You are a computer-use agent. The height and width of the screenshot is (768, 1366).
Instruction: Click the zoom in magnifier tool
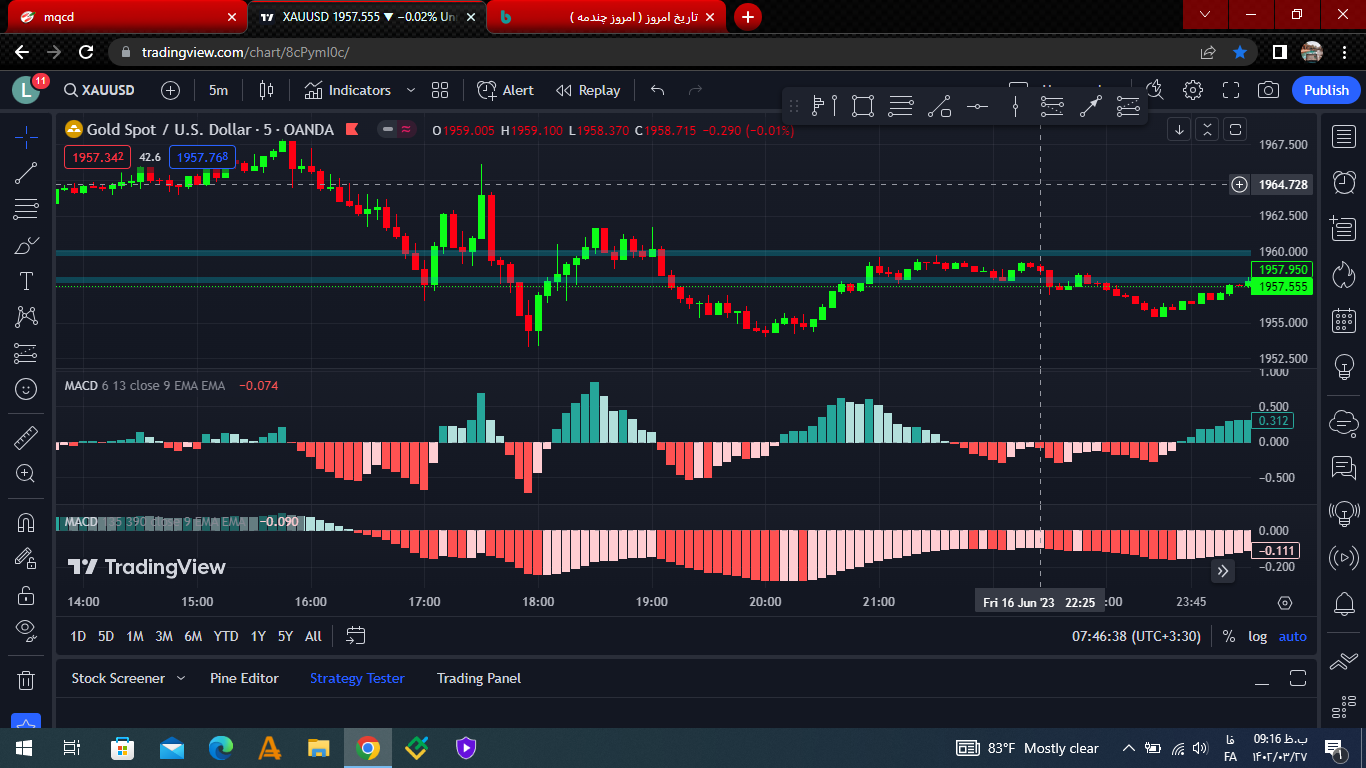[26, 473]
